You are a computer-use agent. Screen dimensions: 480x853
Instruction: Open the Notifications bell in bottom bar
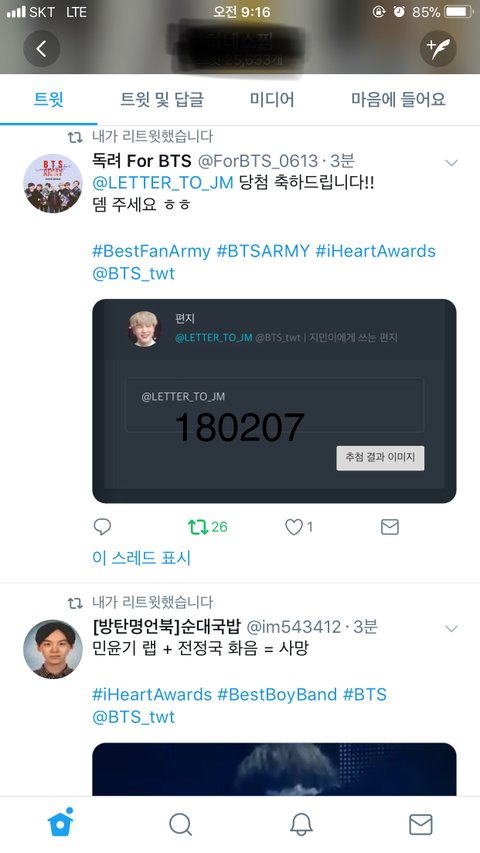coord(301,824)
